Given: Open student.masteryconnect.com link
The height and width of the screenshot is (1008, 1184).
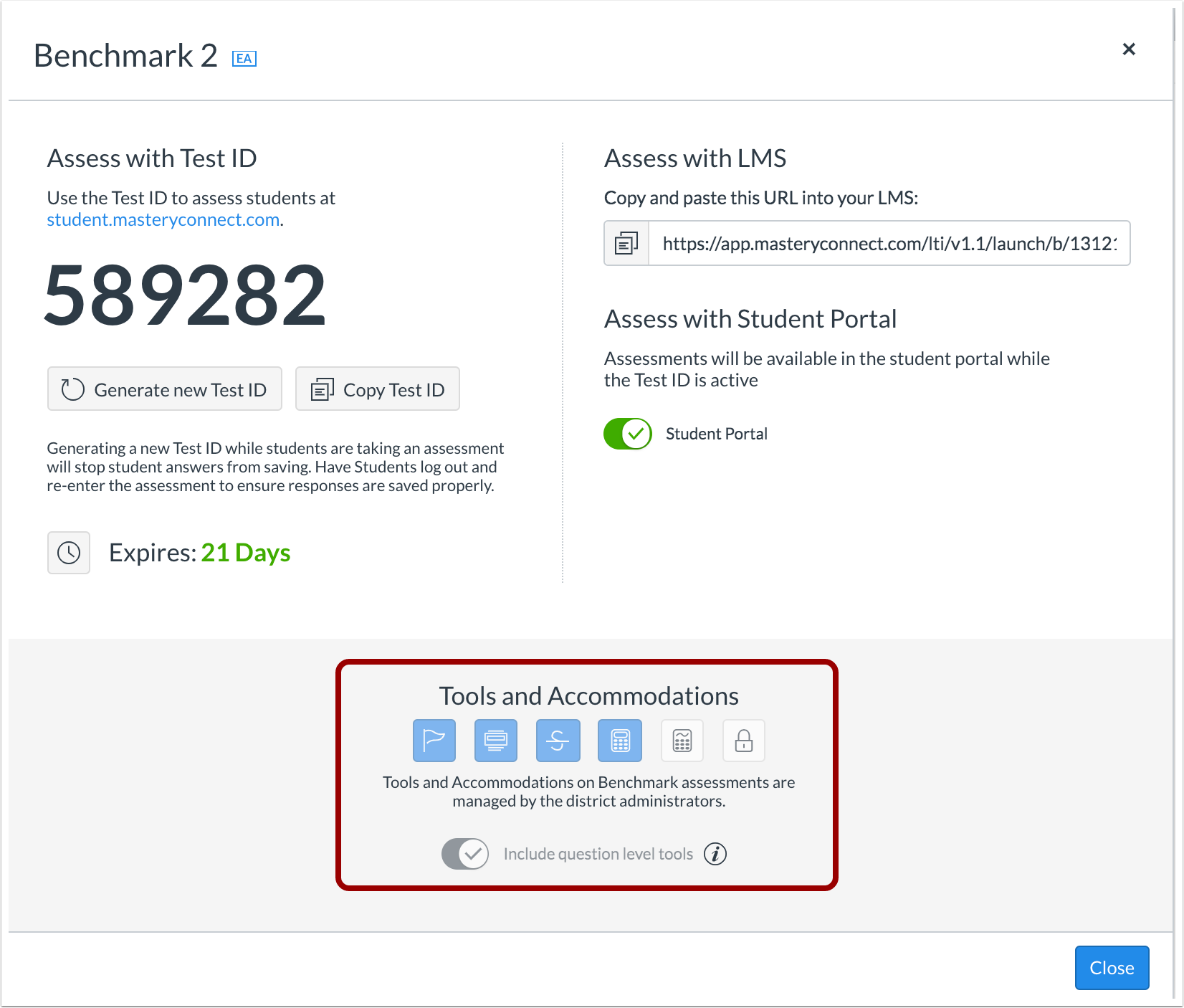Looking at the screenshot, I should pyautogui.click(x=163, y=220).
